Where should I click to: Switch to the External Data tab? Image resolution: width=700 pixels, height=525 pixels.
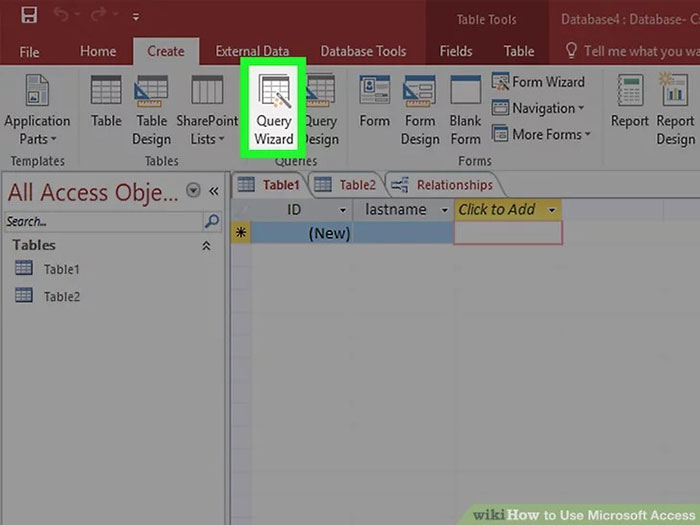click(x=253, y=51)
